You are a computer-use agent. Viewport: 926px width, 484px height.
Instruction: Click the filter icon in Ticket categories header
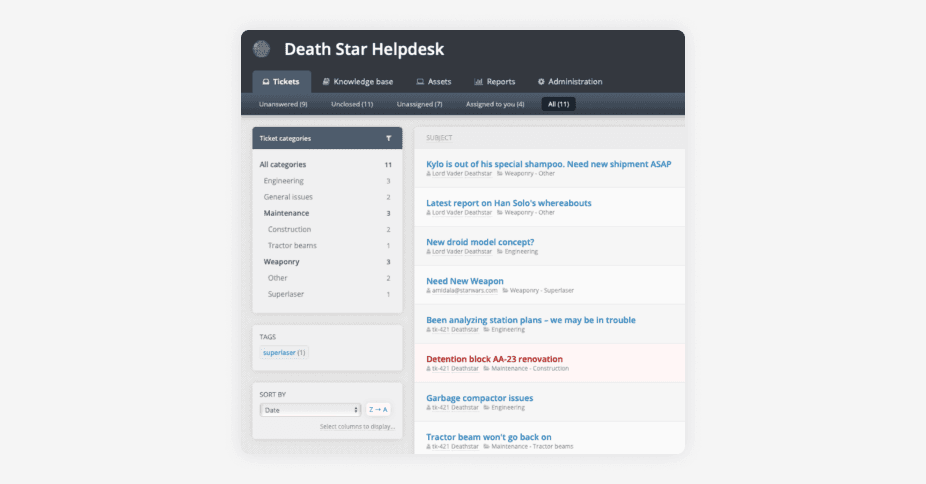(x=389, y=138)
